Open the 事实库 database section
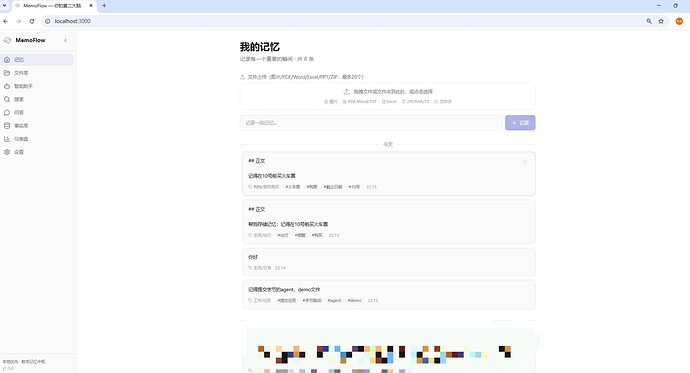The height and width of the screenshot is (373, 690). pos(37,126)
